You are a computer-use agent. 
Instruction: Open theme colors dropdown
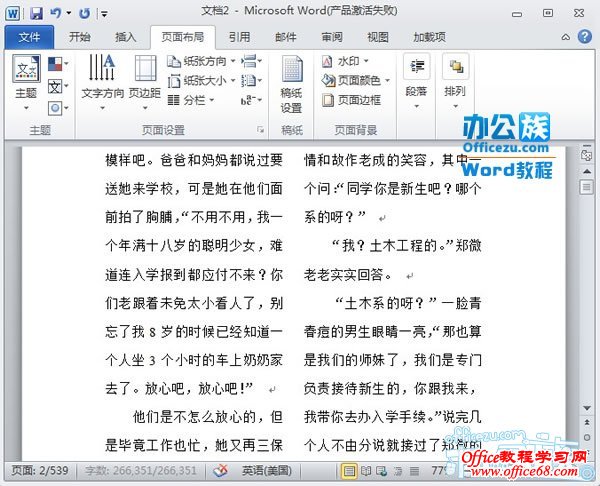(x=58, y=64)
